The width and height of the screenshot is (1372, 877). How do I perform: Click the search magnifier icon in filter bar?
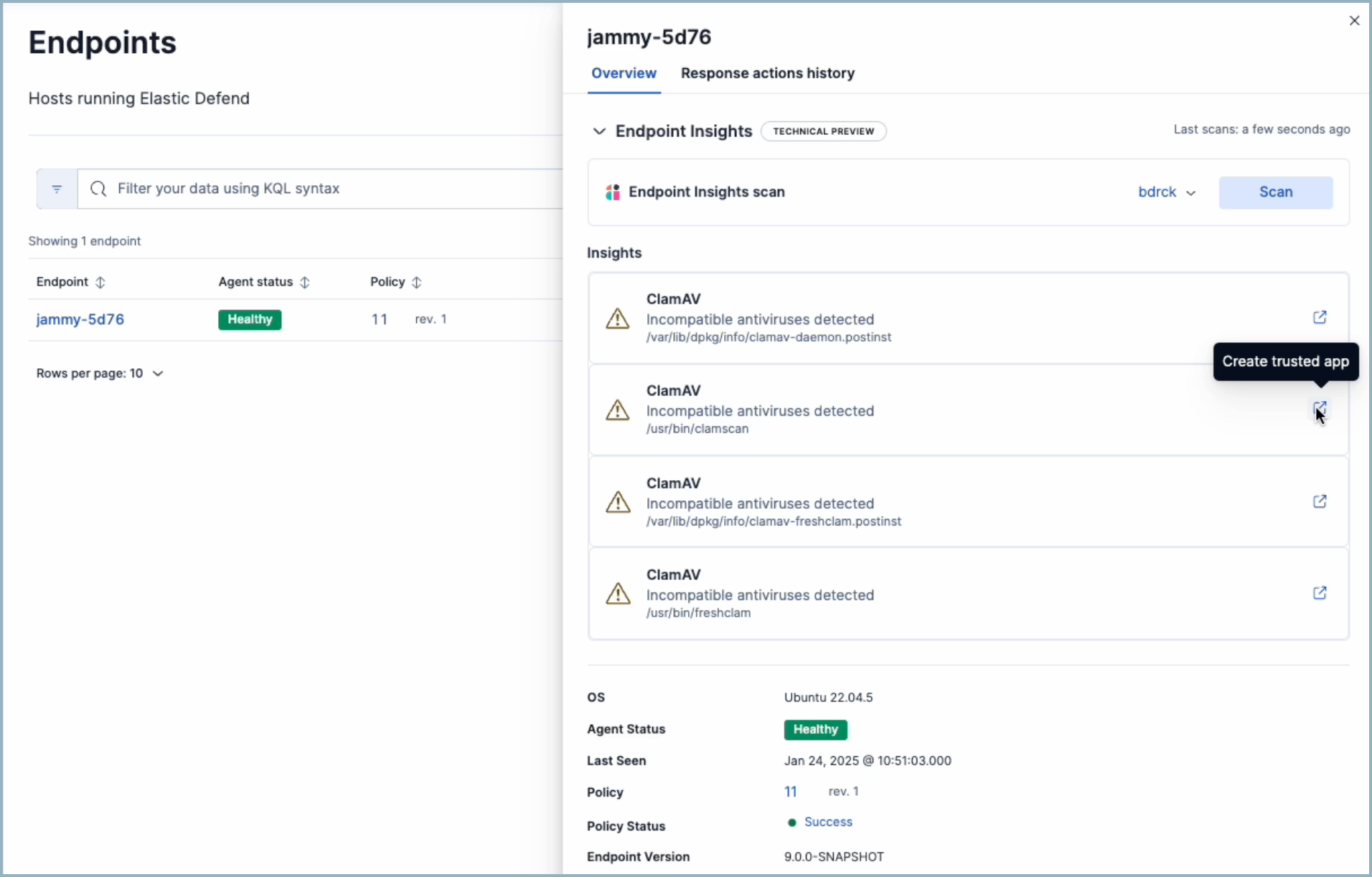click(98, 189)
